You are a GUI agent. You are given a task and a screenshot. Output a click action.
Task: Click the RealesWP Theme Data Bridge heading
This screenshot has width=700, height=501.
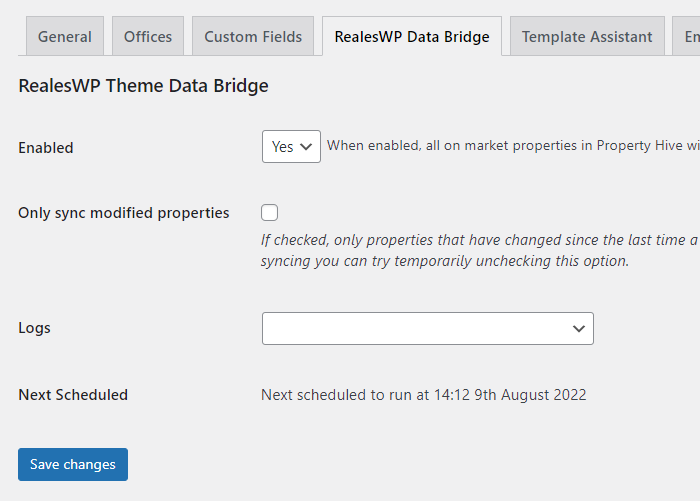[x=143, y=86]
